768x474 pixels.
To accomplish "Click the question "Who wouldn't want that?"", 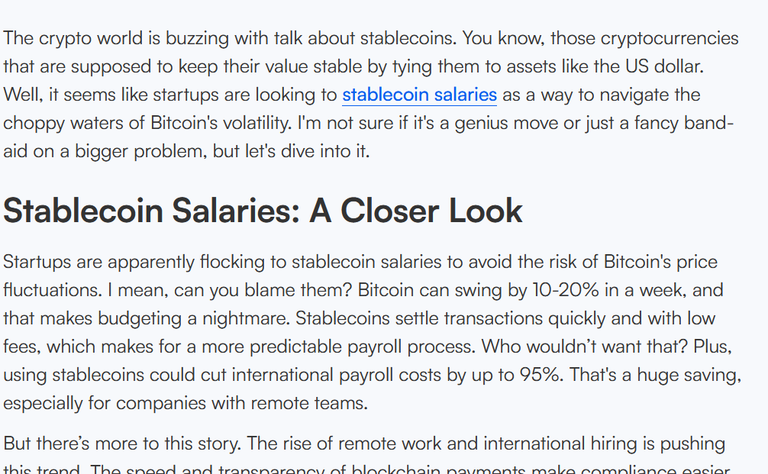I will pyautogui.click(x=584, y=347).
